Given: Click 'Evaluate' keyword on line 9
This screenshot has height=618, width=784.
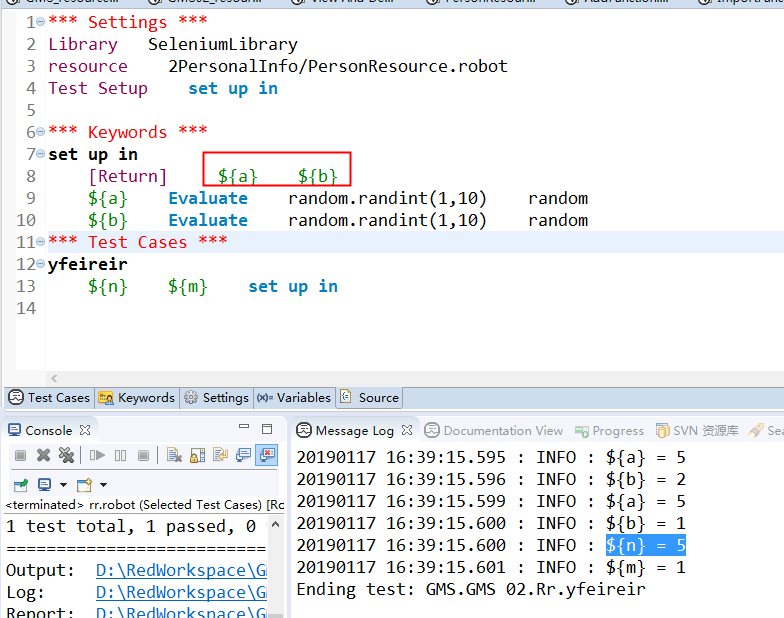Looking at the screenshot, I should coord(208,198).
